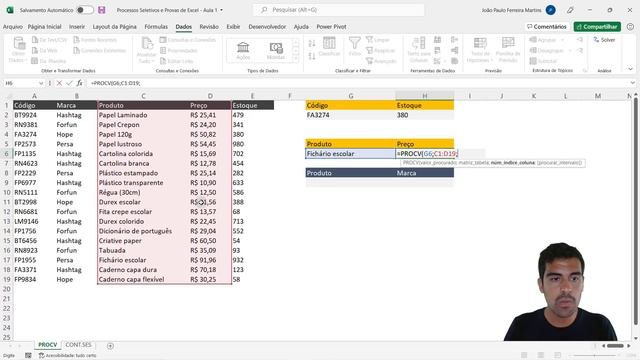Expand the formula bar chevron

[632, 83]
